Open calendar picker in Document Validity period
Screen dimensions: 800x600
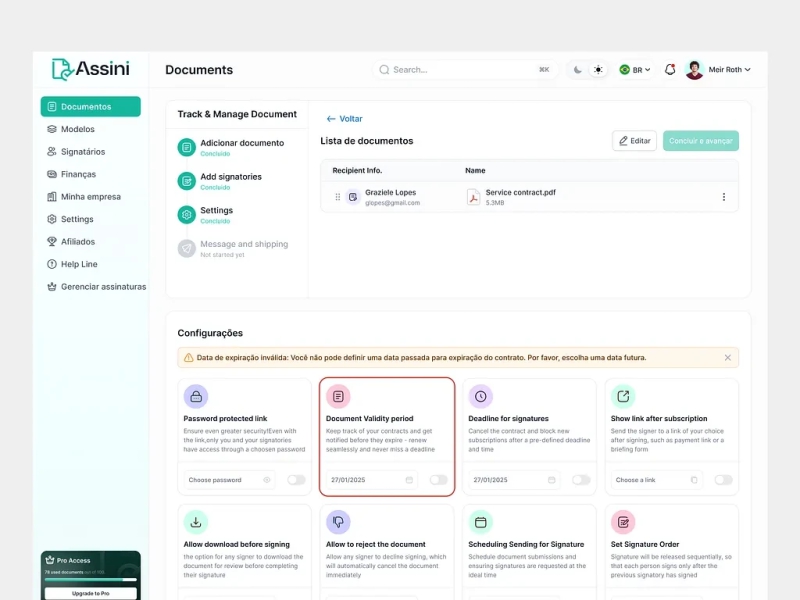click(x=409, y=480)
